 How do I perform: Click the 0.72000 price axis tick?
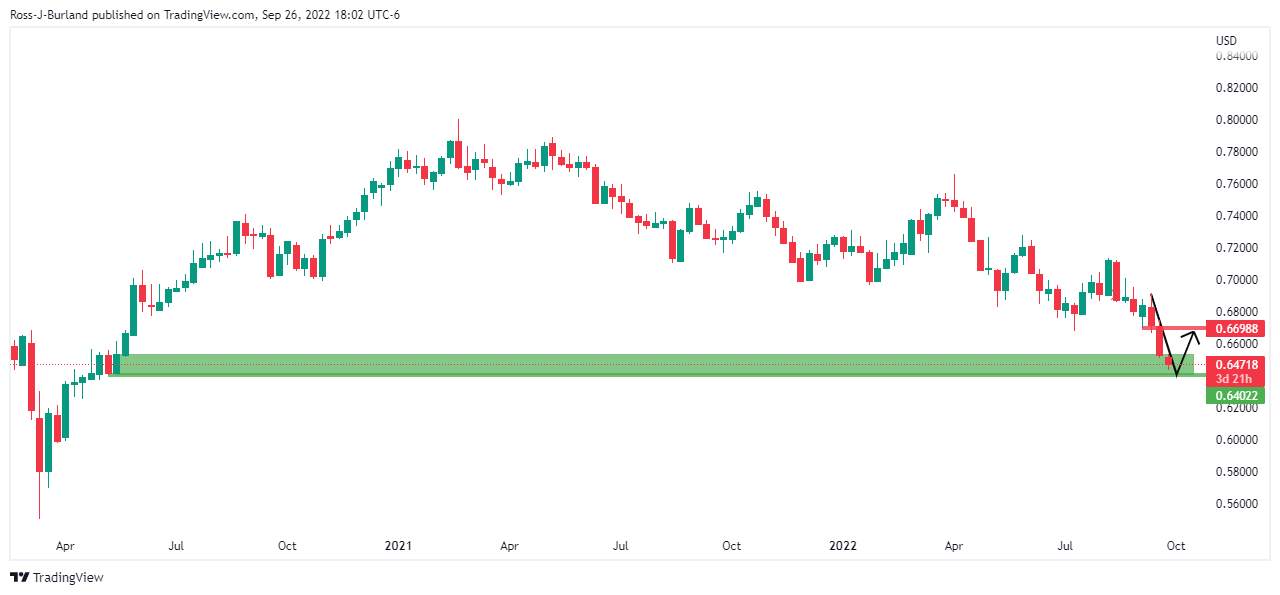[1236, 248]
